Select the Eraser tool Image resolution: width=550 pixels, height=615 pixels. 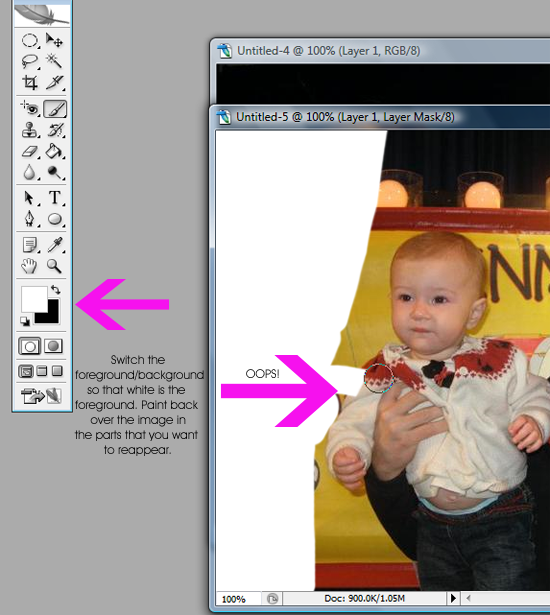pos(30,151)
